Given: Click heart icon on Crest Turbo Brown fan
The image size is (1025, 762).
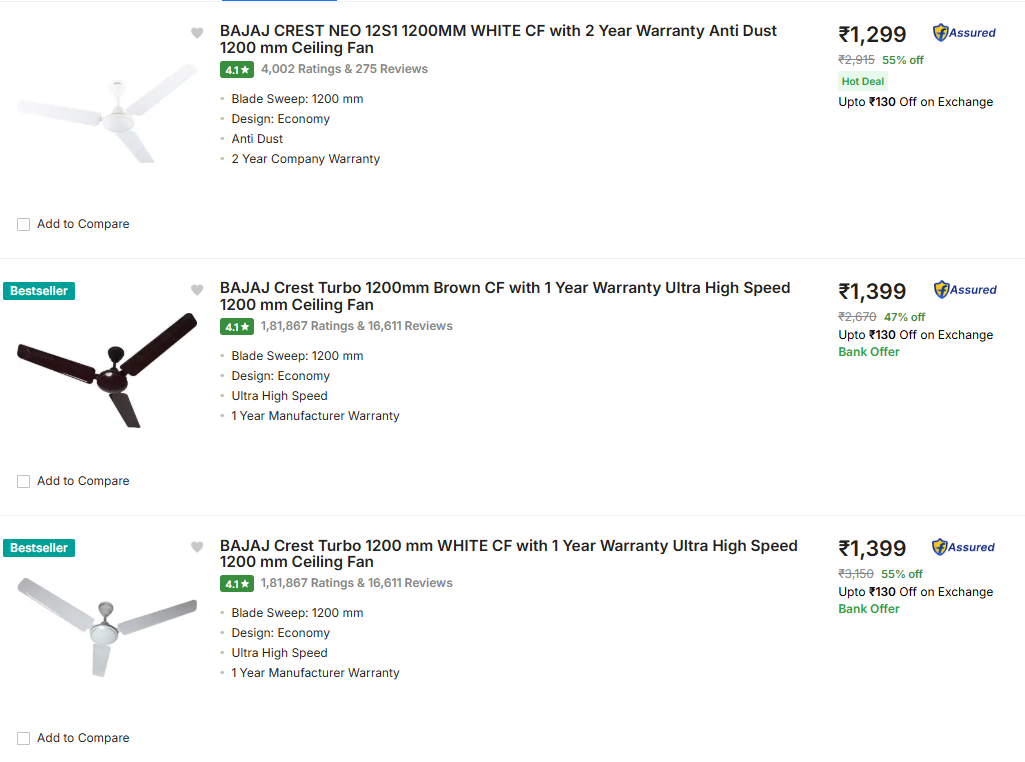Looking at the screenshot, I should tap(197, 290).
